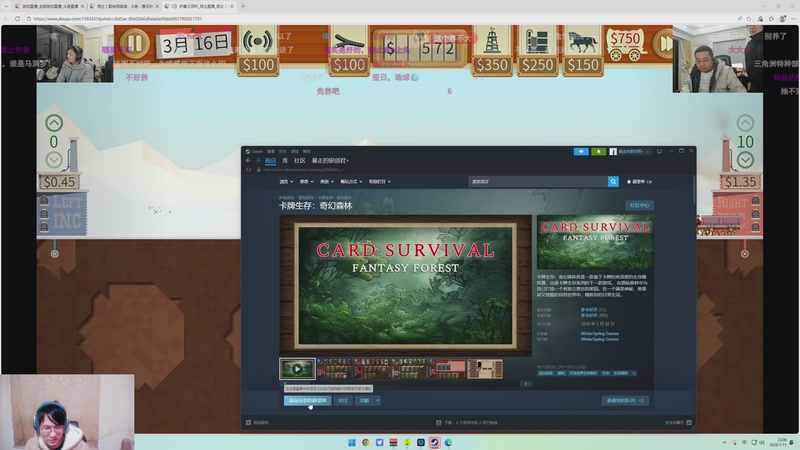This screenshot has height=450, width=800.
Task: Click the add to wishlist button
Action: coord(308,401)
